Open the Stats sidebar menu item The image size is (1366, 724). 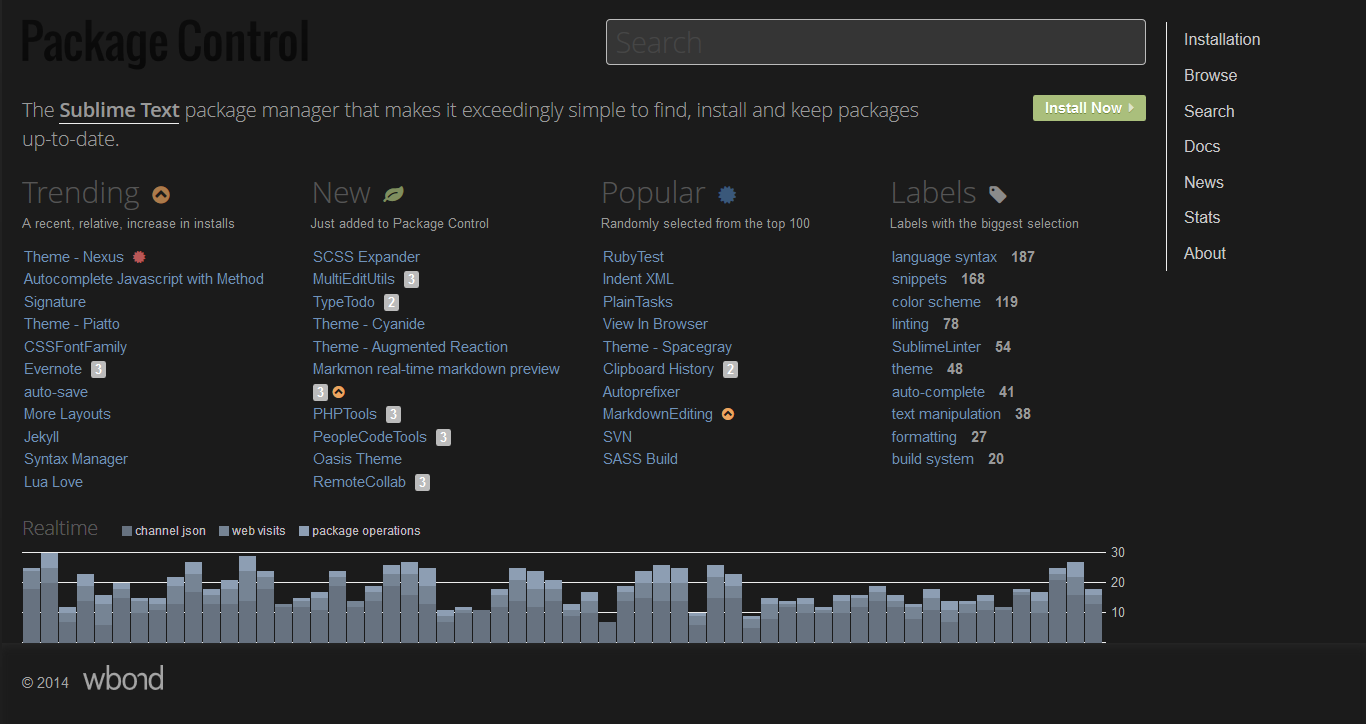pyautogui.click(x=1202, y=218)
